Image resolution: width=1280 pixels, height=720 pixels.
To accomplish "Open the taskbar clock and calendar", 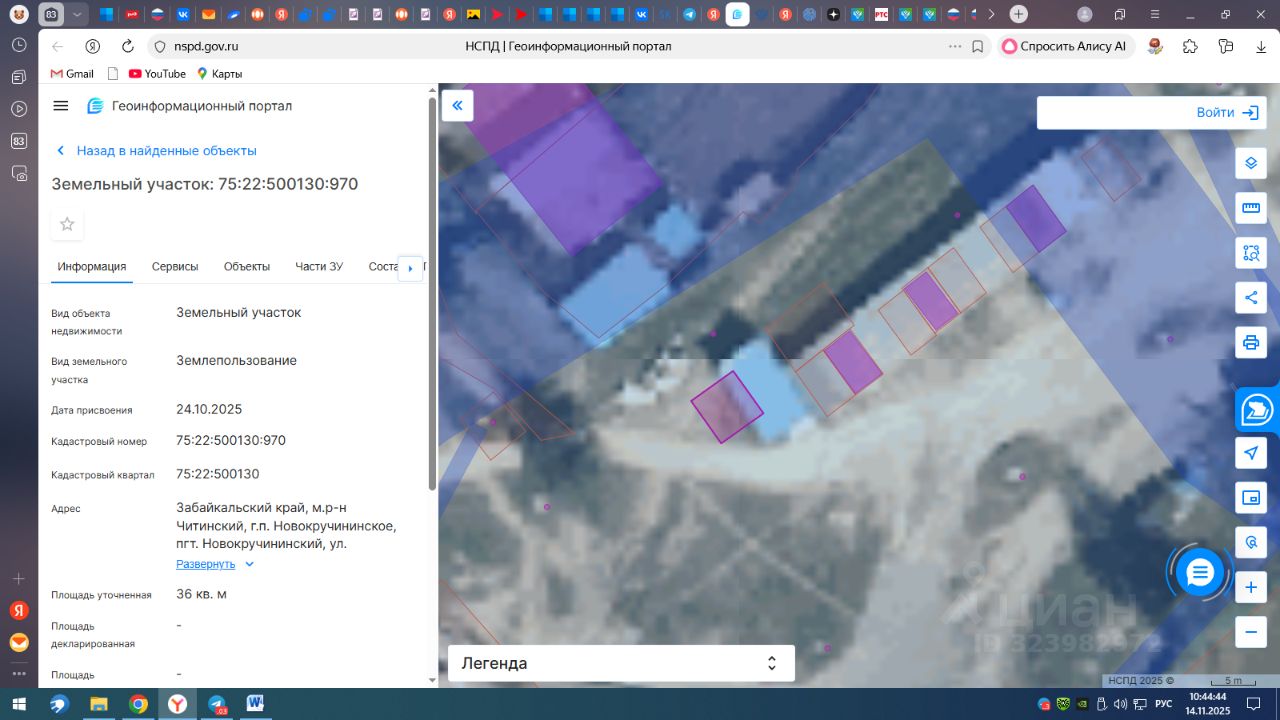I will [x=1208, y=704].
